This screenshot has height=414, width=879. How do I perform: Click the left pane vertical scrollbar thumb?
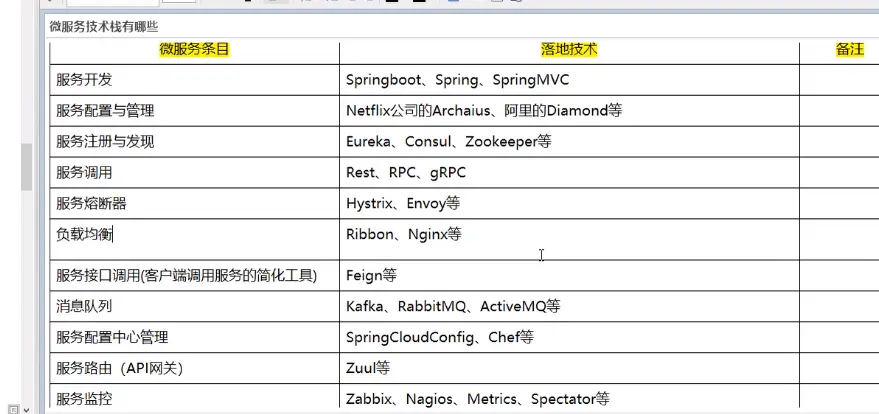click(26, 166)
